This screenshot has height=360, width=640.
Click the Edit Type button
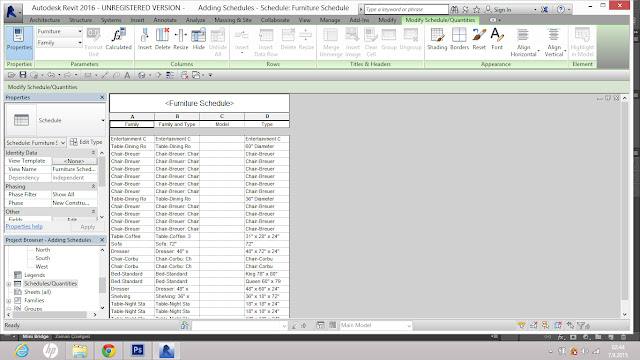coord(86,142)
